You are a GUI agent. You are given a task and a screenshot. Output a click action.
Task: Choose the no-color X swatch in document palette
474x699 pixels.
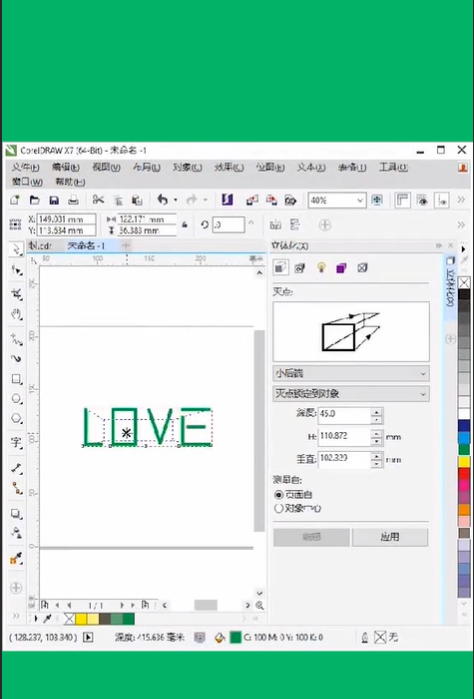(x=69, y=619)
